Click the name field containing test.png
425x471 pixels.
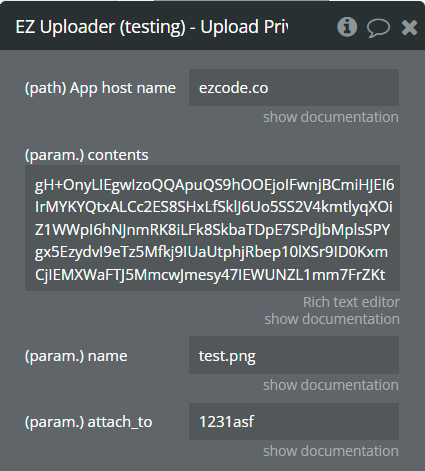click(294, 355)
